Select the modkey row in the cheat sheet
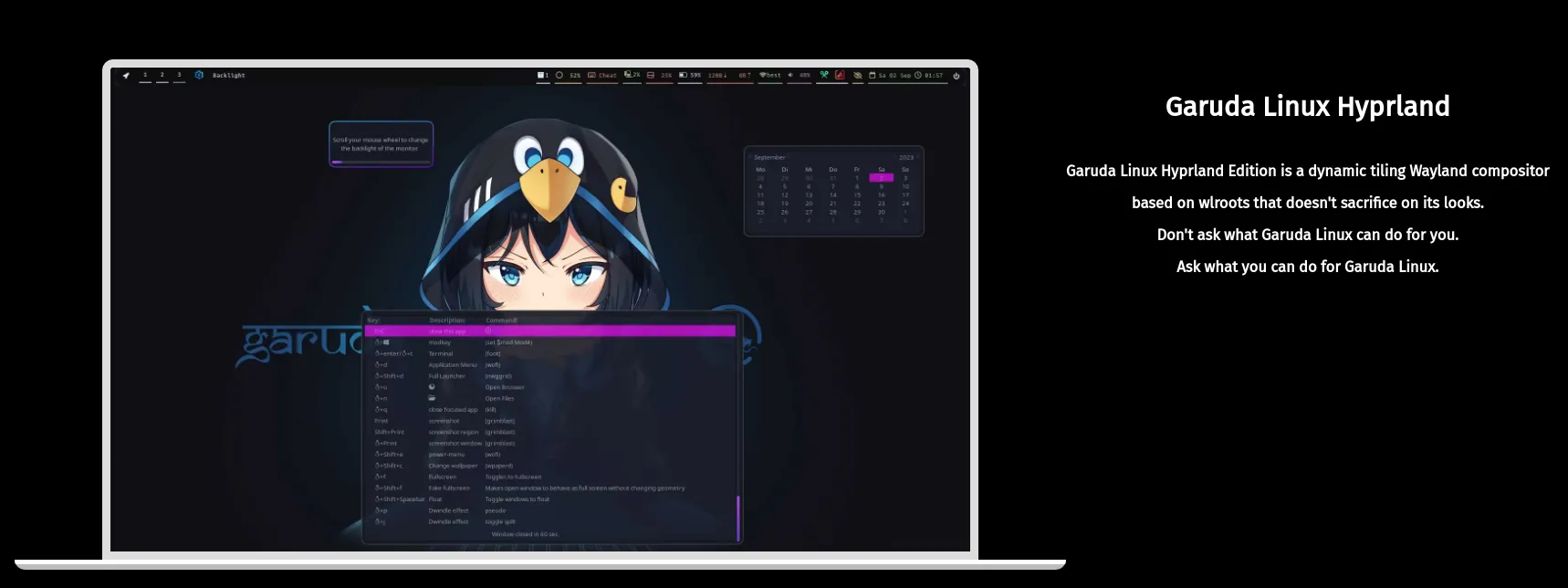Viewport: 1568px width, 588px height. coord(550,342)
